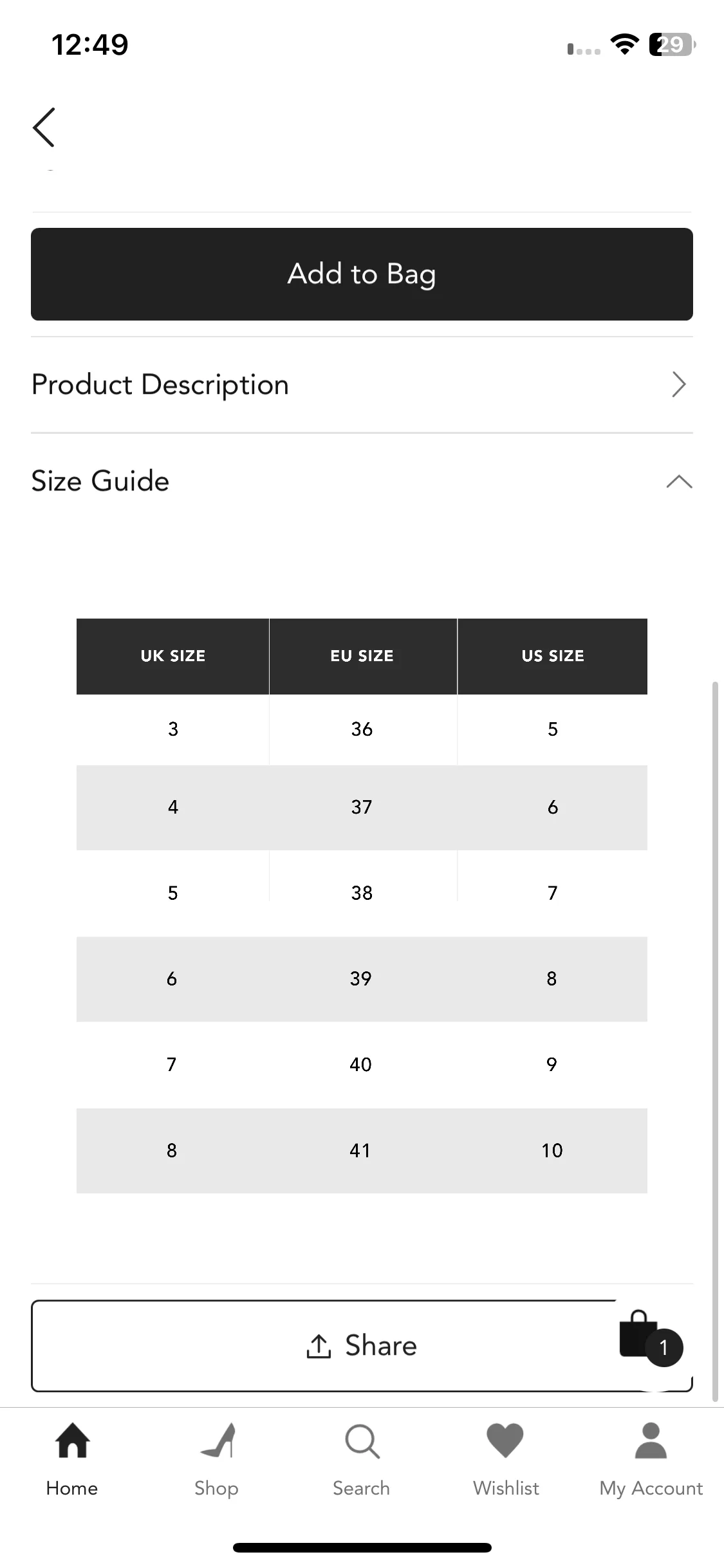Tap the EU size 41 cell
724x1568 pixels.
(x=360, y=1150)
